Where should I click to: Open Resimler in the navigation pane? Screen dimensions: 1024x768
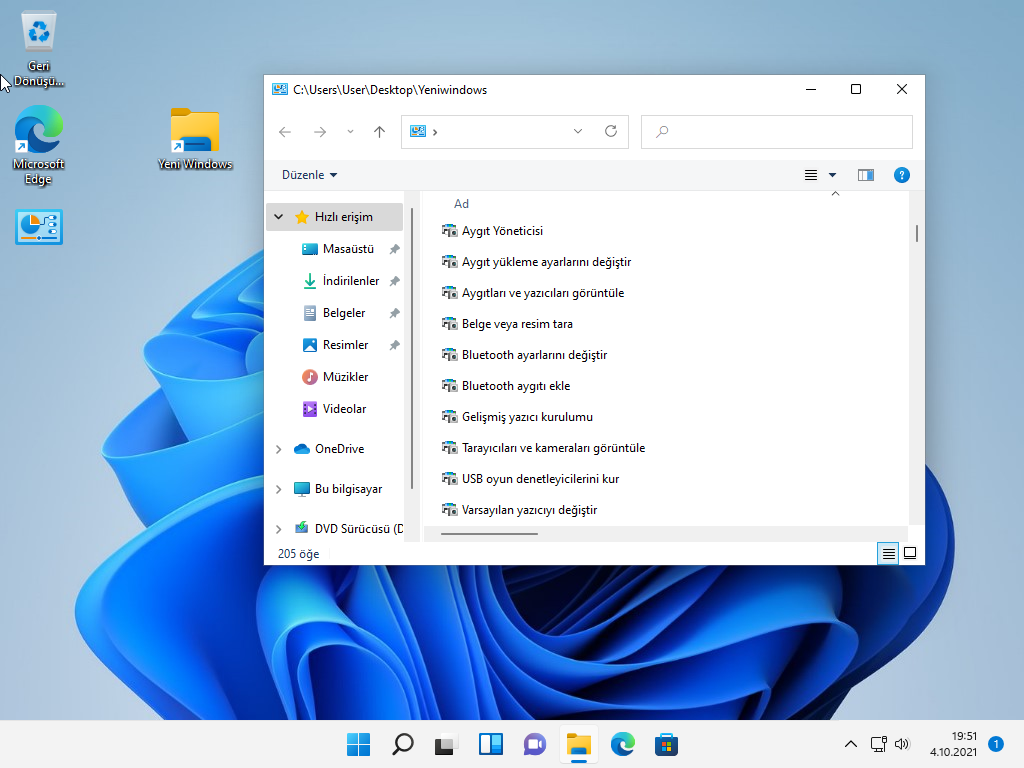[345, 345]
